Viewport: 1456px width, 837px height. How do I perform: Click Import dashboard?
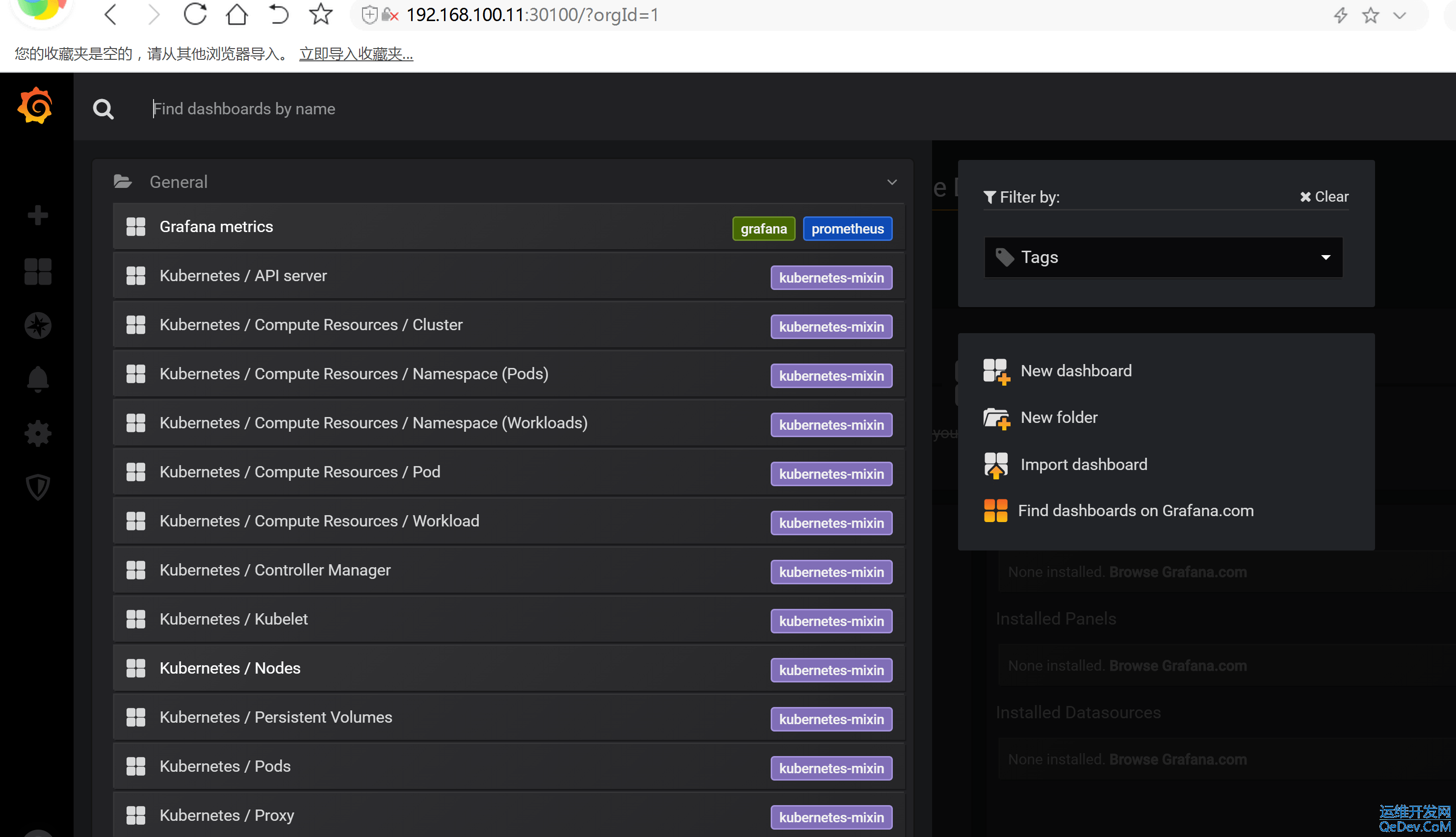tap(1084, 465)
